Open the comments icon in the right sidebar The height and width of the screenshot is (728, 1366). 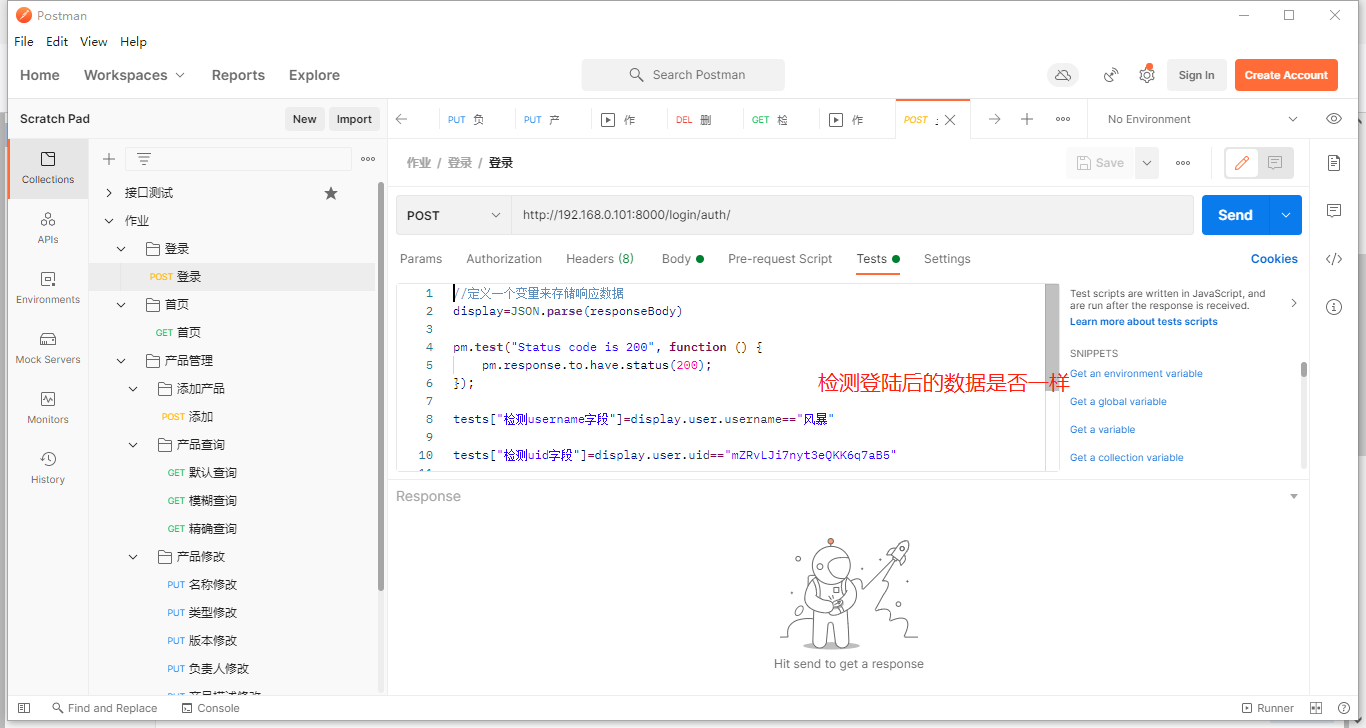(1334, 211)
